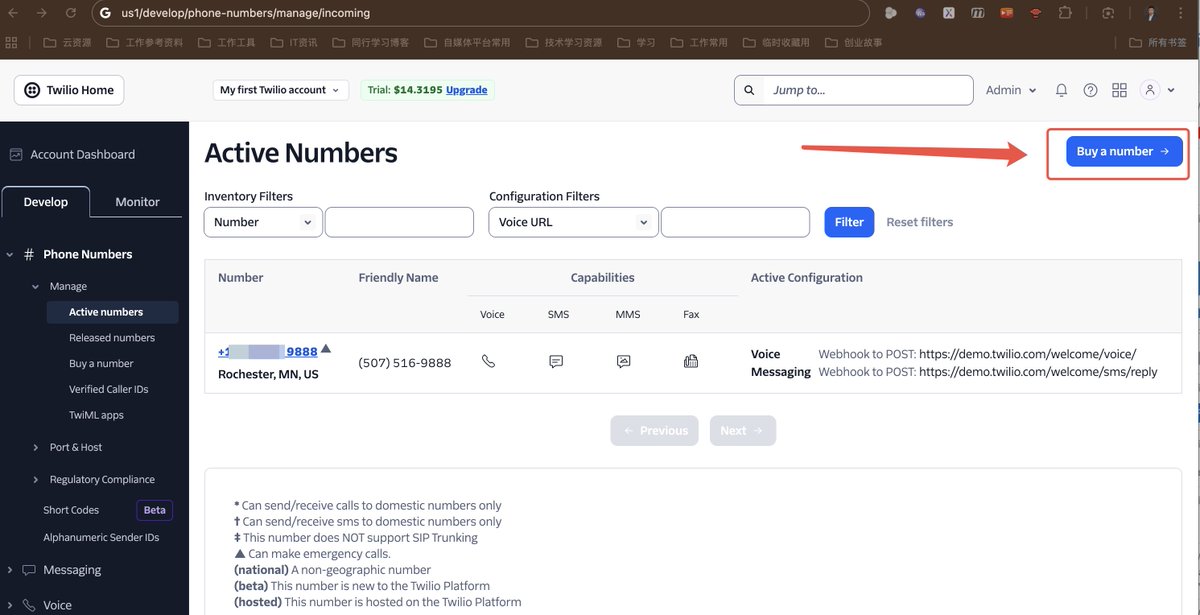1200x615 pixels.
Task: Select Released numbers in sidebar
Action: point(112,338)
